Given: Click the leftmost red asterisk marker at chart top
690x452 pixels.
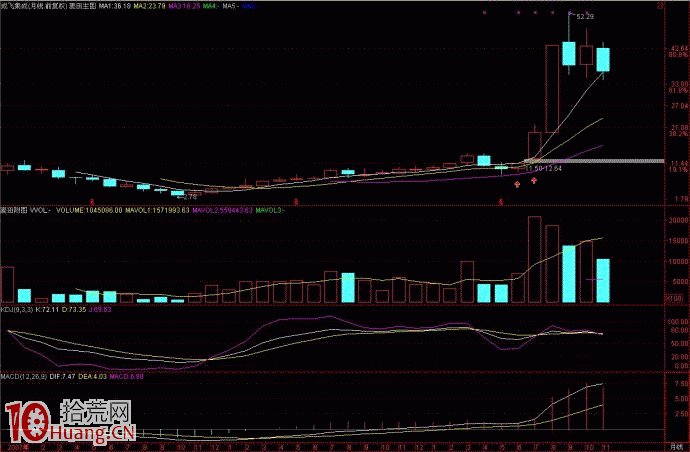Looking at the screenshot, I should coord(484,13).
